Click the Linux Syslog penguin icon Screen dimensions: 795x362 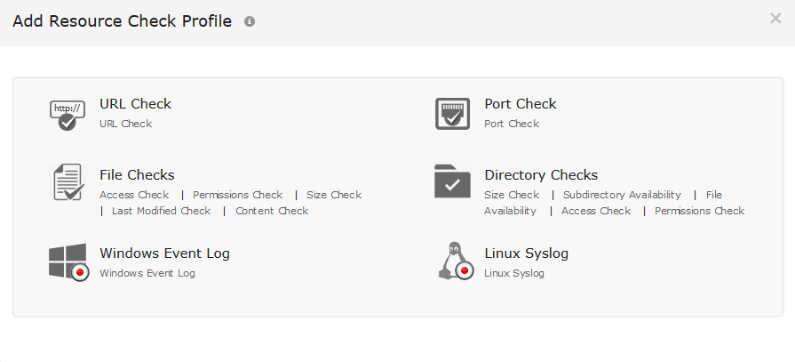[x=455, y=261]
